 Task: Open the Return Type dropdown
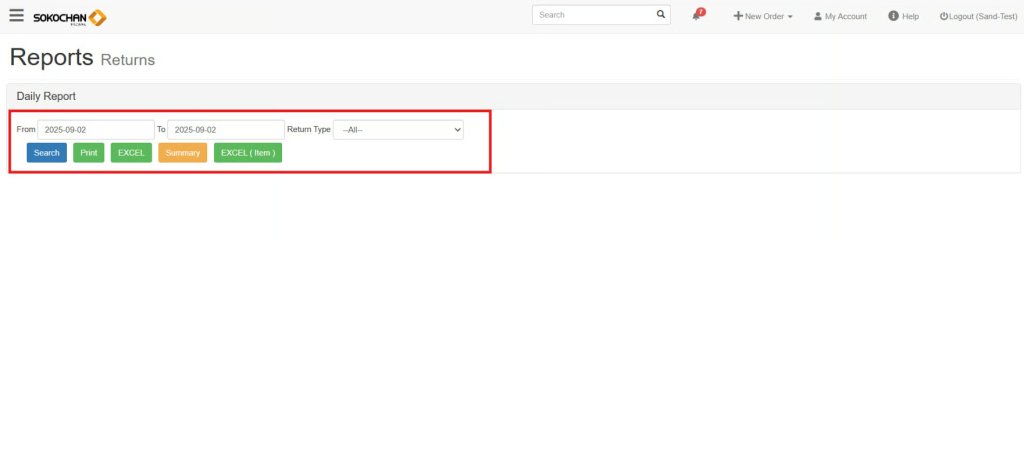pyautogui.click(x=398, y=130)
